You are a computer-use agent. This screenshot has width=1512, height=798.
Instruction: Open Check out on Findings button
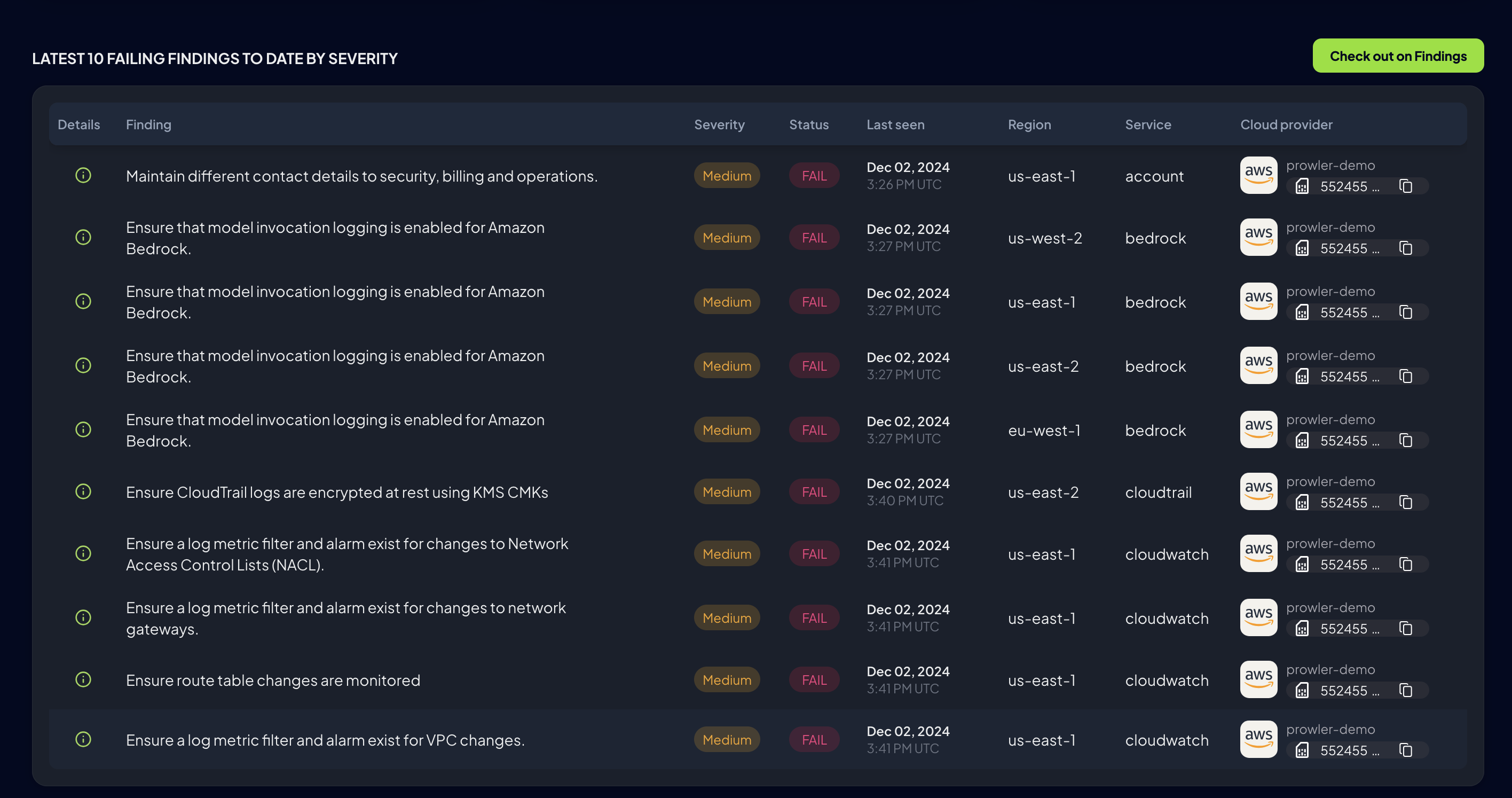[x=1398, y=56]
